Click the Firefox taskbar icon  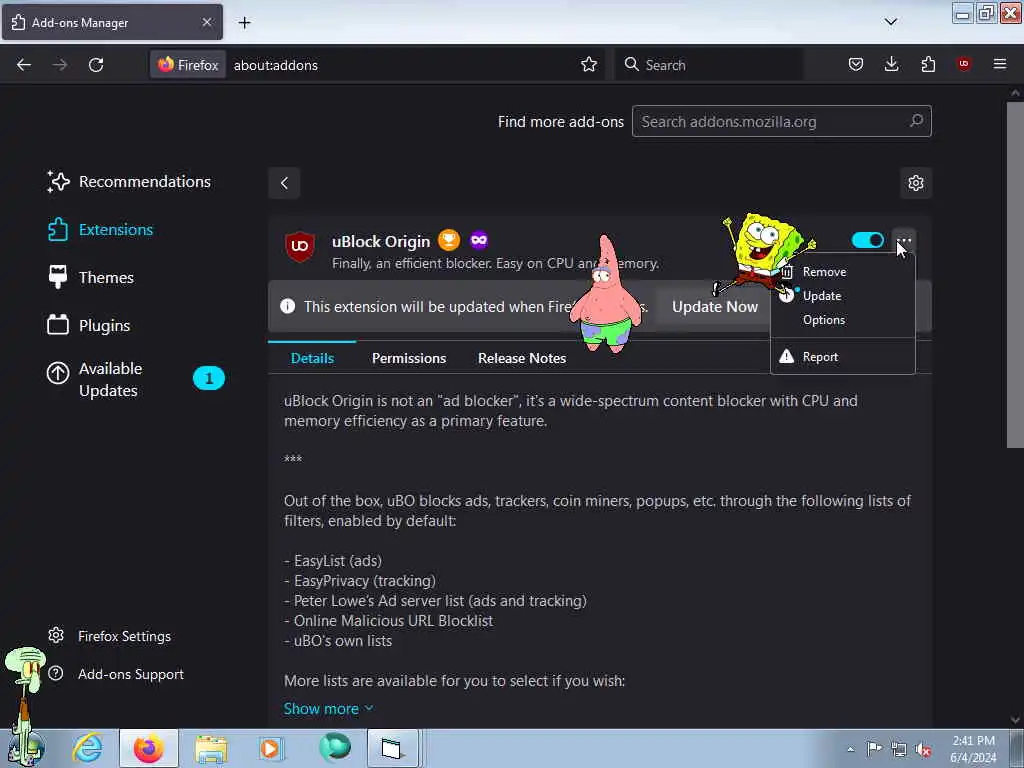(x=149, y=748)
